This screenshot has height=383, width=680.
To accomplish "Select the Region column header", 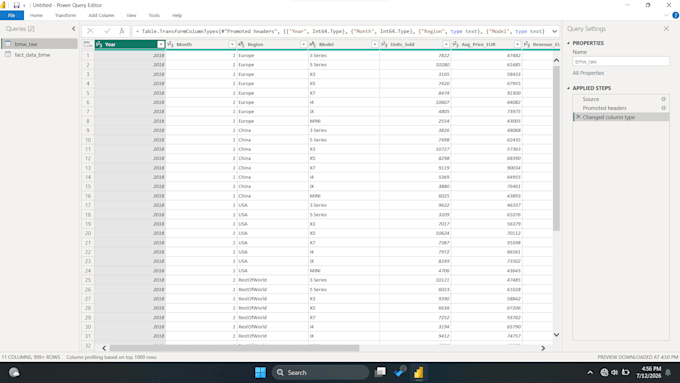I will (x=273, y=44).
